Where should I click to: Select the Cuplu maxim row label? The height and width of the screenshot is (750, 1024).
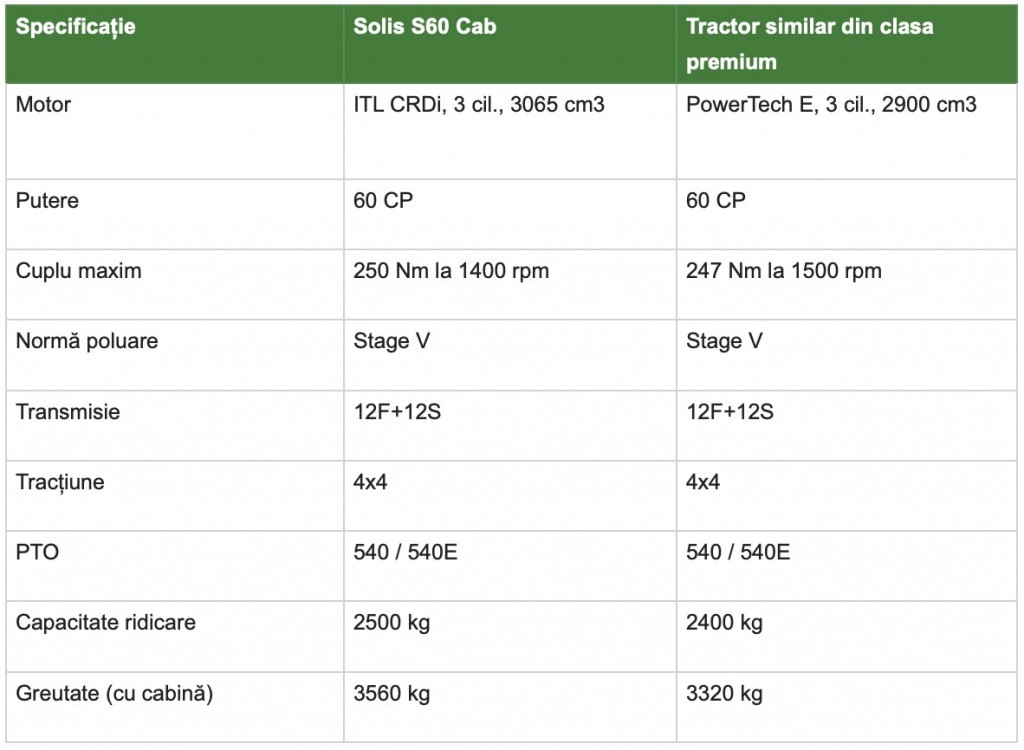click(79, 271)
